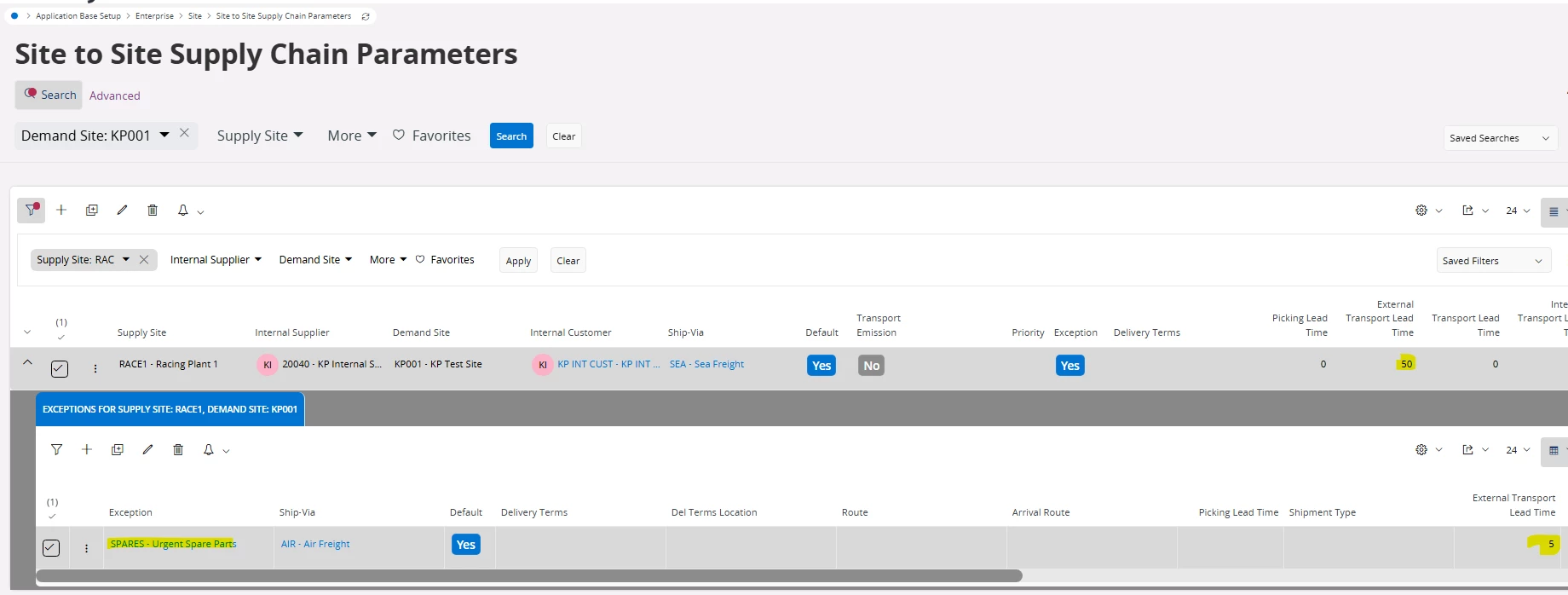Image resolution: width=1568 pixels, height=595 pixels.
Task: Toggle Exception Yes badge on RACE1 row
Action: coord(1069,366)
